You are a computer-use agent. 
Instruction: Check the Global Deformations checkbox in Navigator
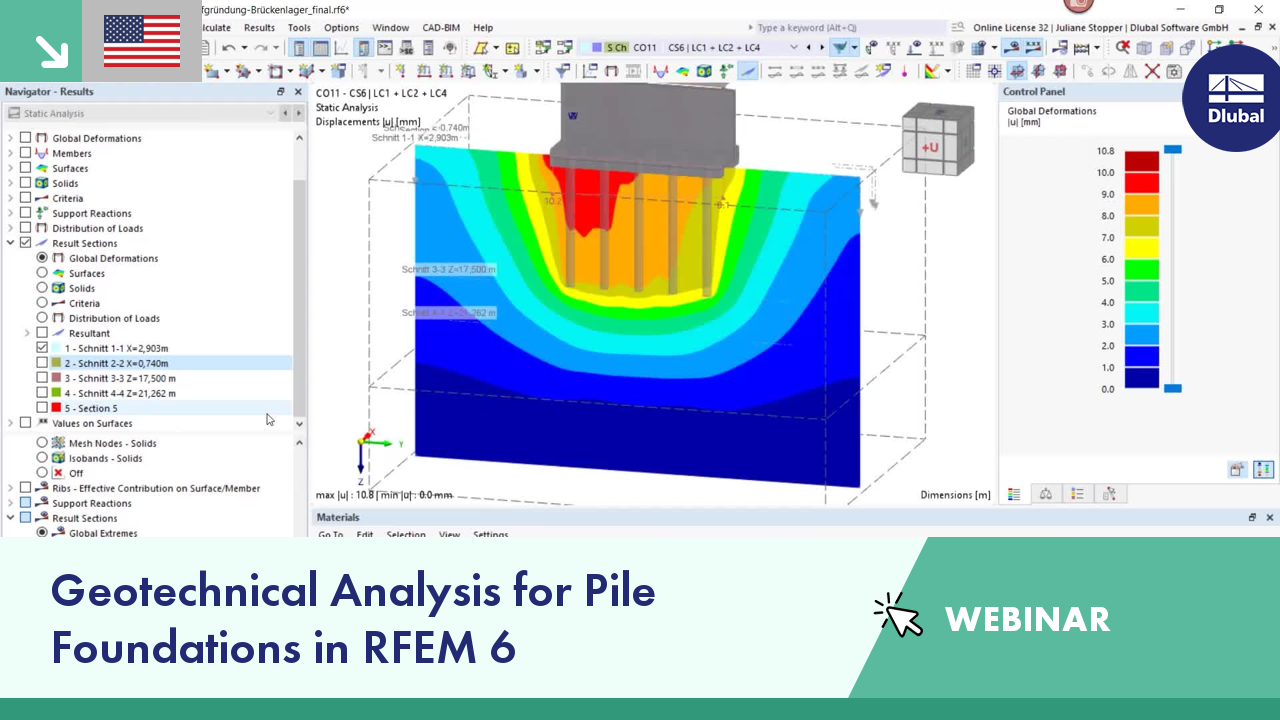(26, 138)
